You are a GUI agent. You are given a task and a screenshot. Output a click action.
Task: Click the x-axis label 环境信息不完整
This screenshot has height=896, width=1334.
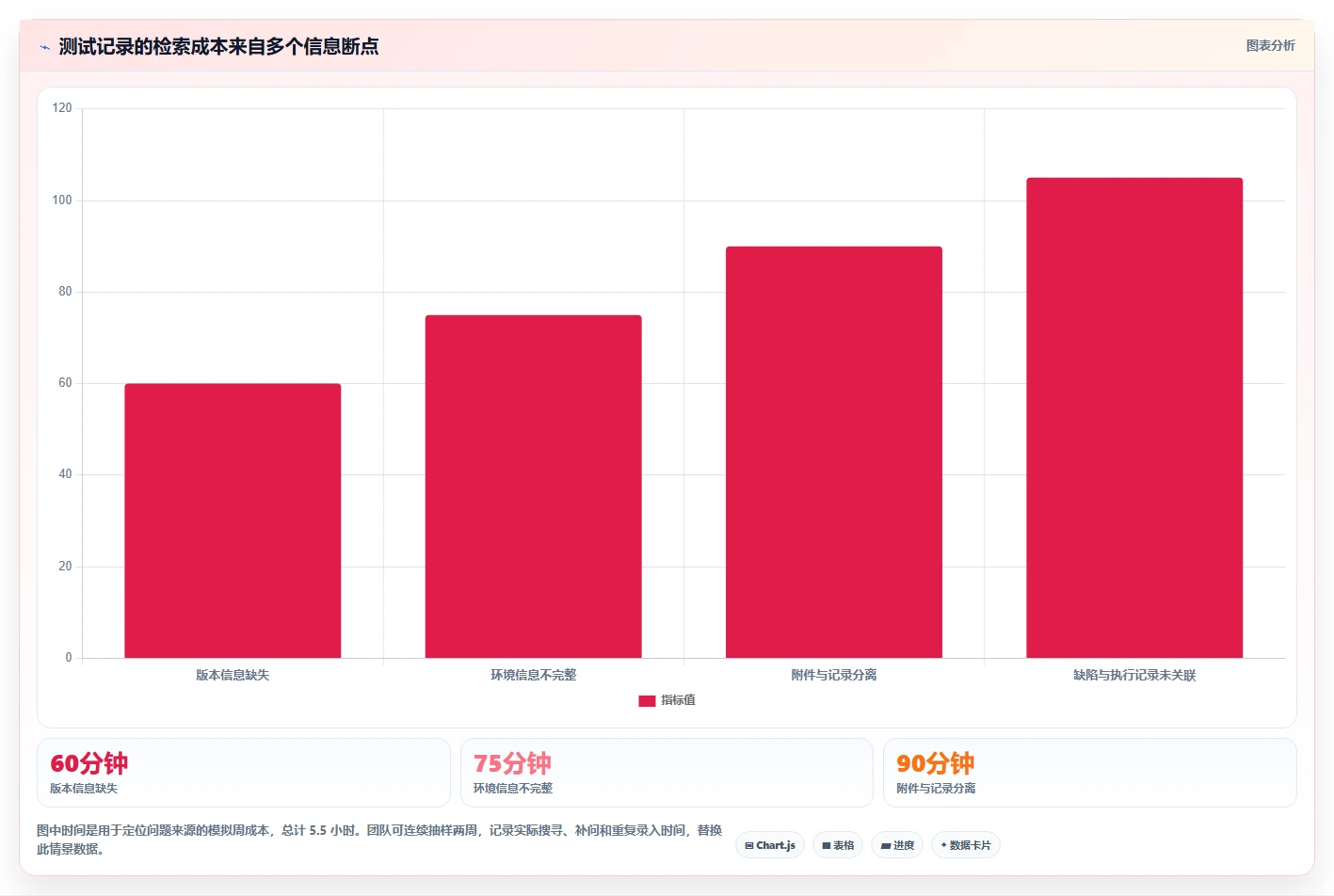coord(533,675)
